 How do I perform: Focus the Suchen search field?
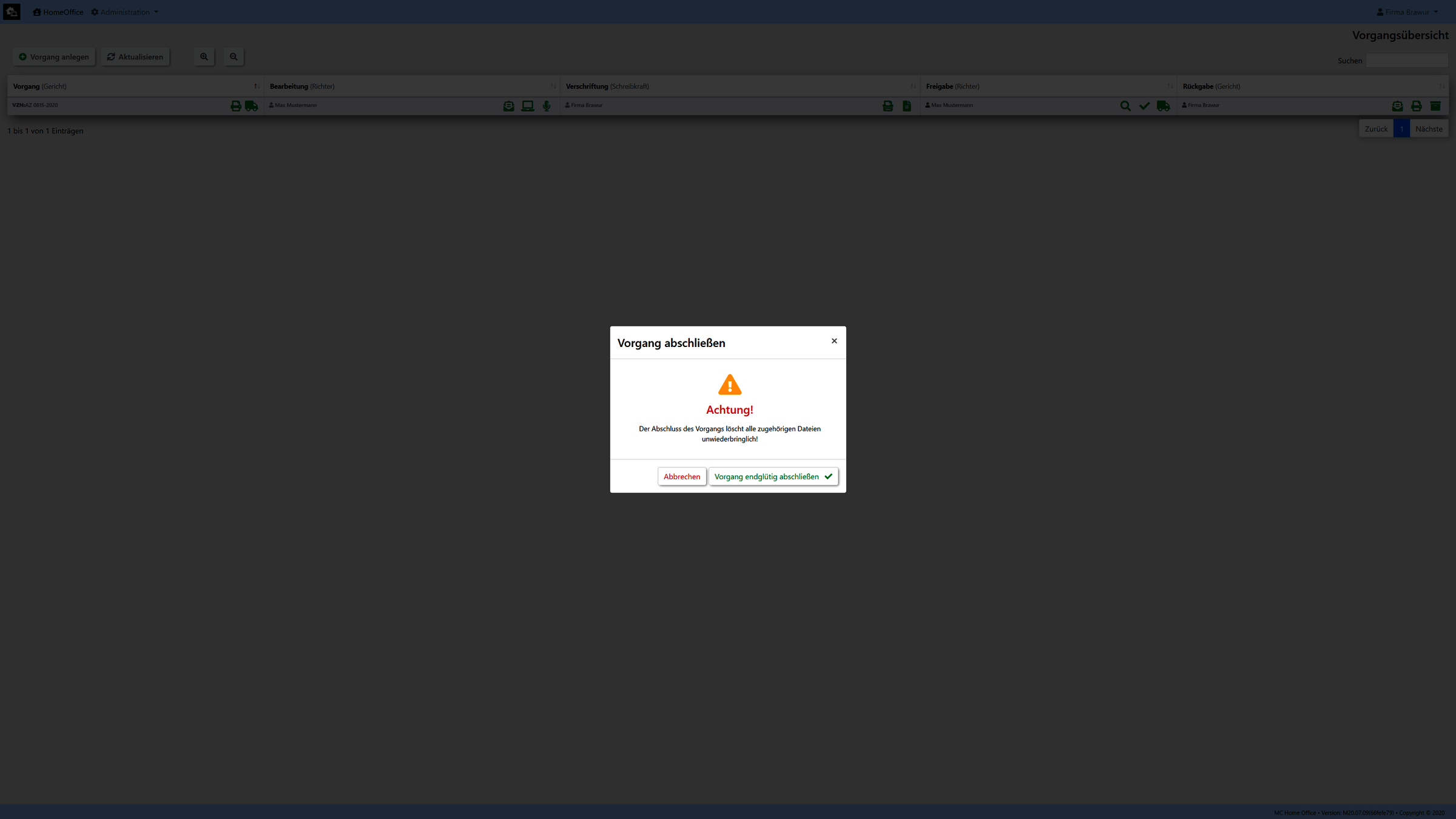click(1406, 61)
